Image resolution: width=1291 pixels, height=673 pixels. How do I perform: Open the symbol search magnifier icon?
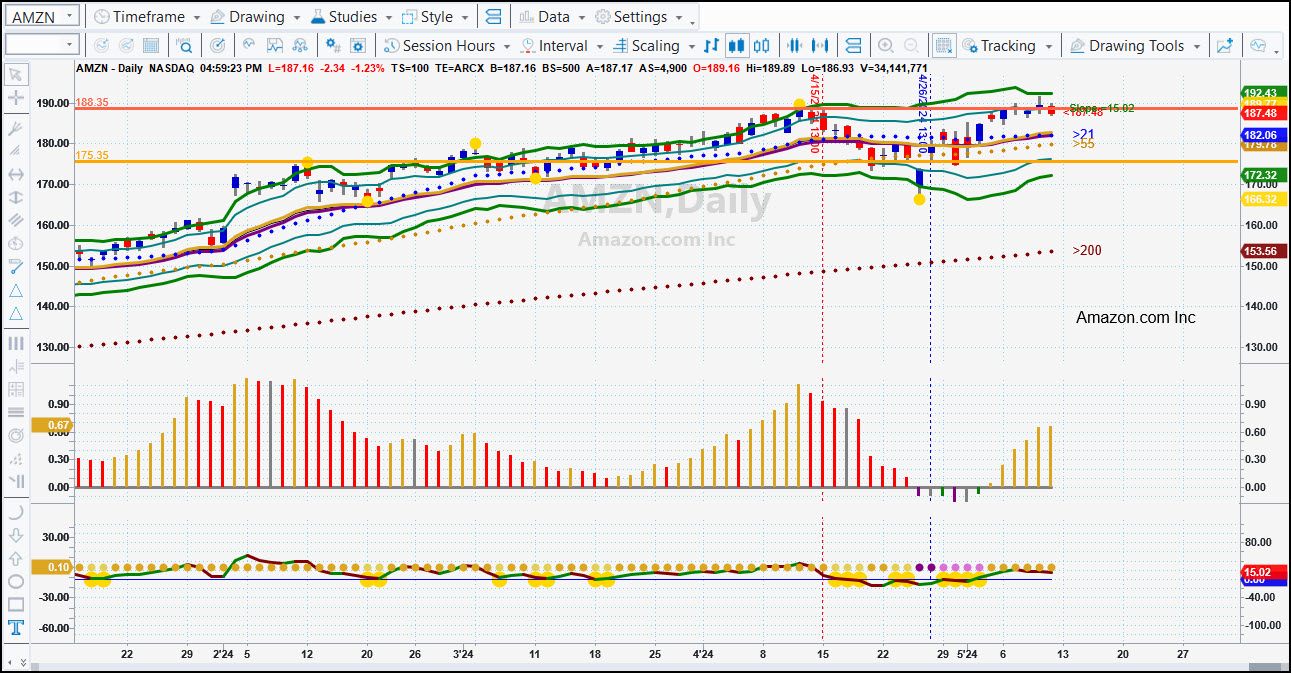185,46
